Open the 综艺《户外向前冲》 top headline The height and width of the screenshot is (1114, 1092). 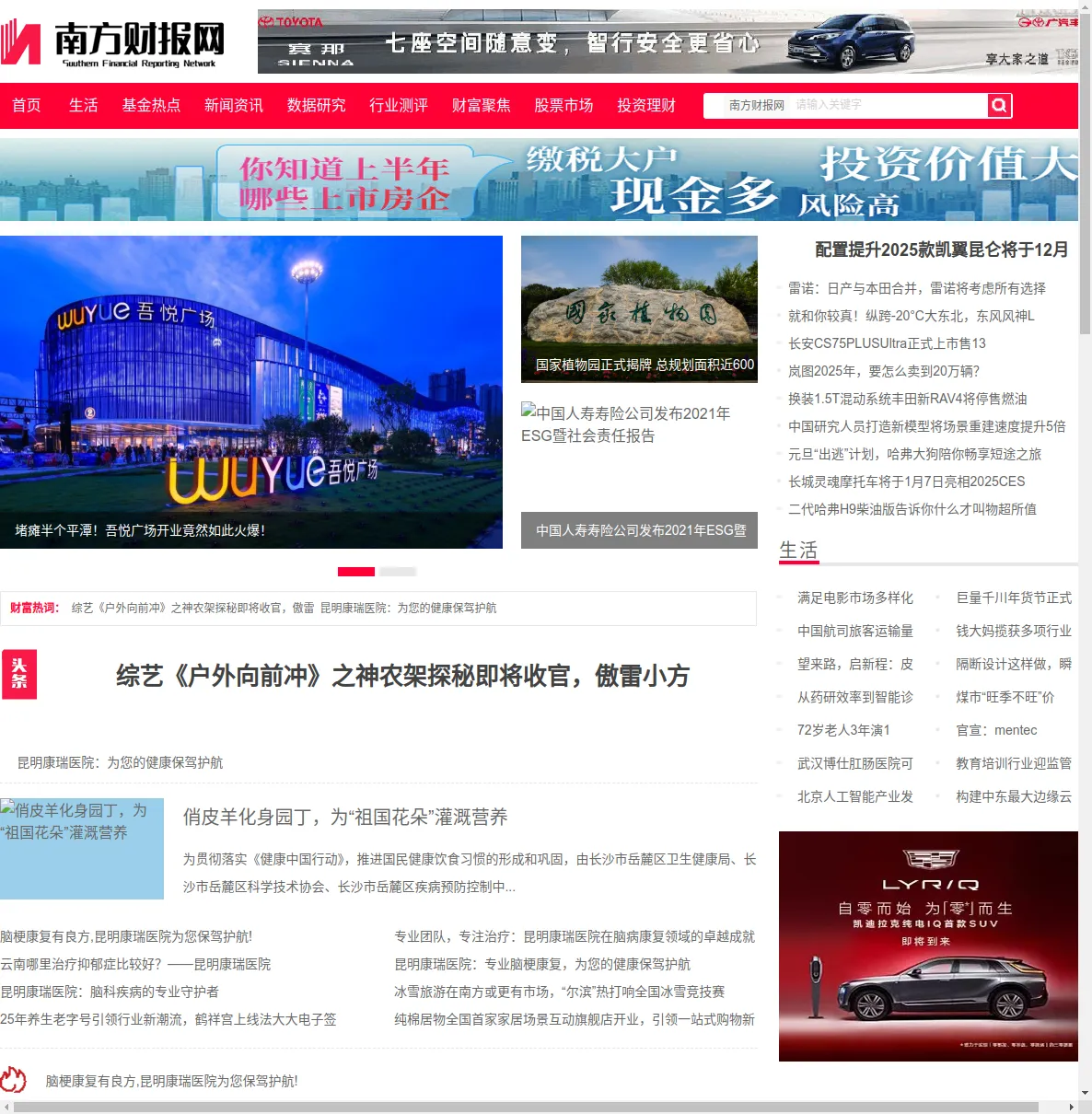tap(402, 676)
